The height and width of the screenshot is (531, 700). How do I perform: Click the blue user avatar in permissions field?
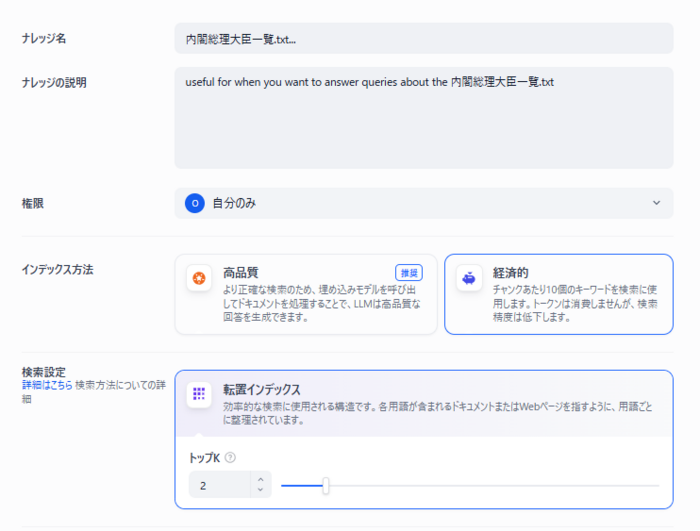[x=195, y=203]
